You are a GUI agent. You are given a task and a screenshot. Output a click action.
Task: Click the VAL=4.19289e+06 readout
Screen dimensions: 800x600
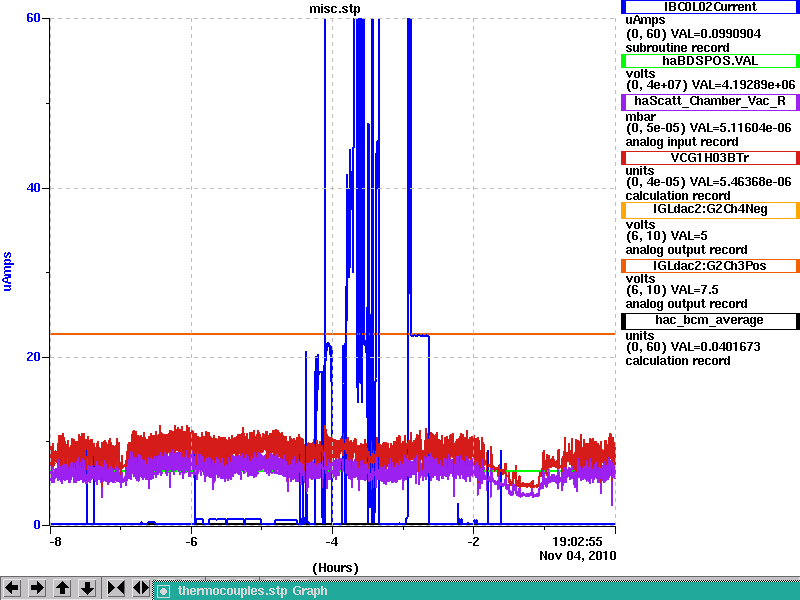[743, 84]
